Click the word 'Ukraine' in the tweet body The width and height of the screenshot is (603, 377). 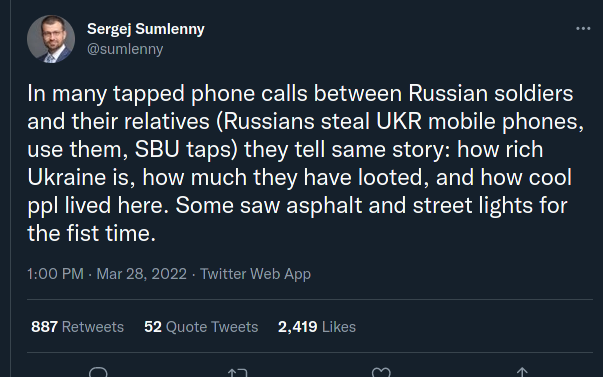click(67, 177)
